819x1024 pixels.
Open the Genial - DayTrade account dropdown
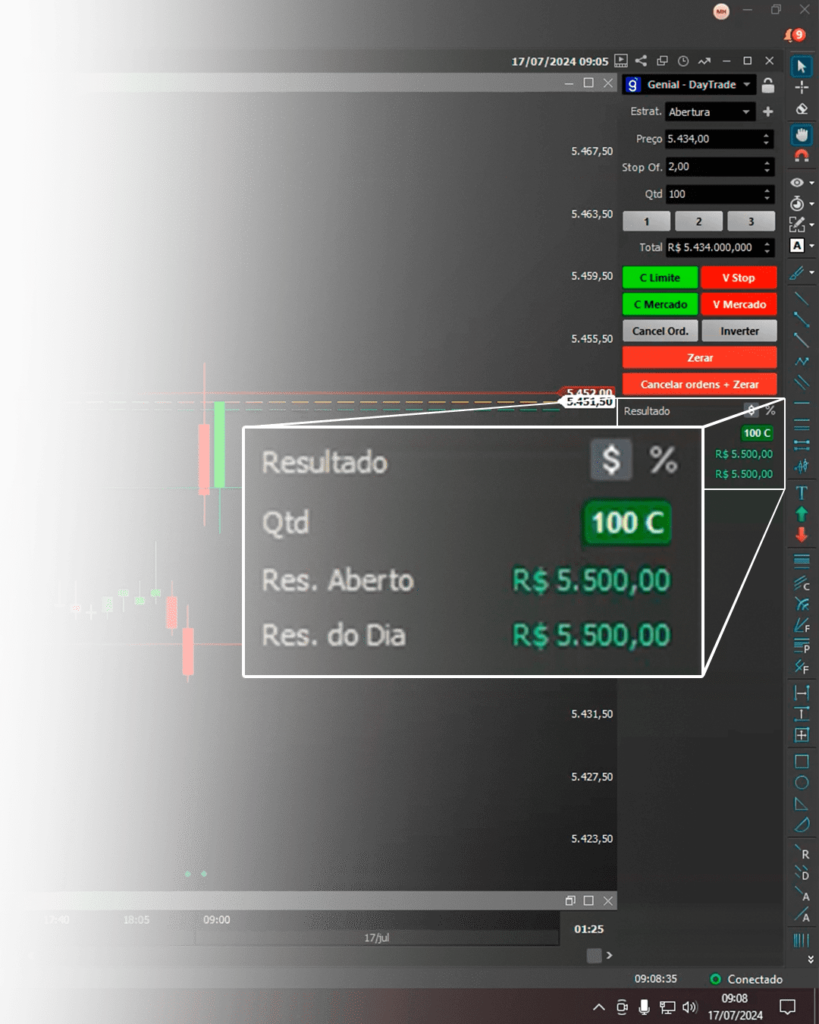coord(747,85)
